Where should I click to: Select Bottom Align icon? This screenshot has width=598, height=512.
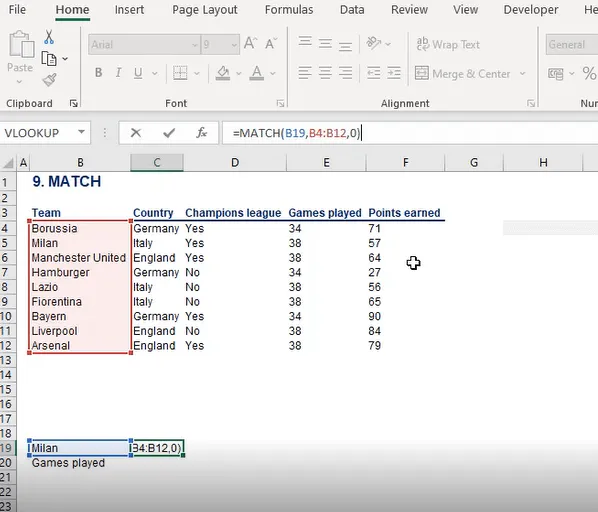click(x=346, y=46)
